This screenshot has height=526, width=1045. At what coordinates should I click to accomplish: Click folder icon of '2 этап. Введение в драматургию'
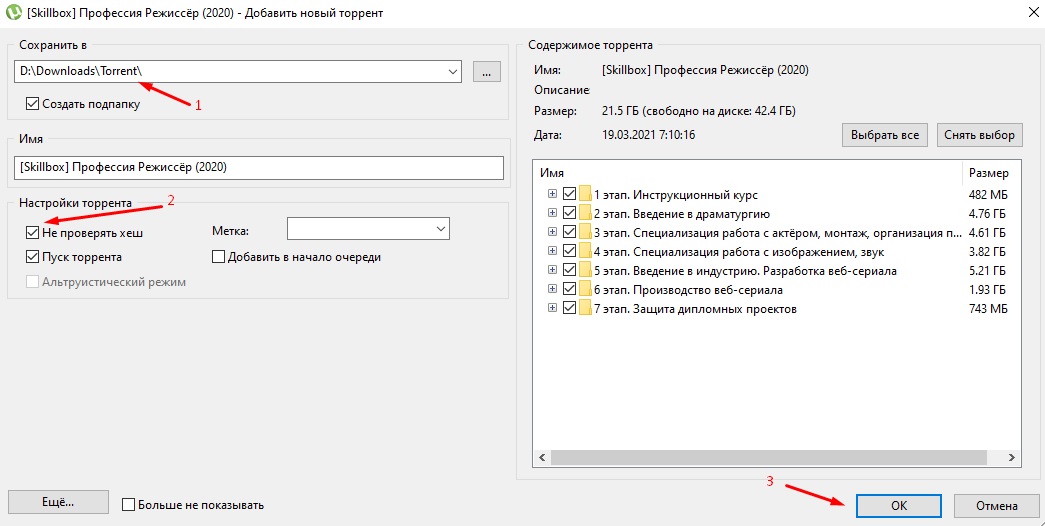coord(585,214)
